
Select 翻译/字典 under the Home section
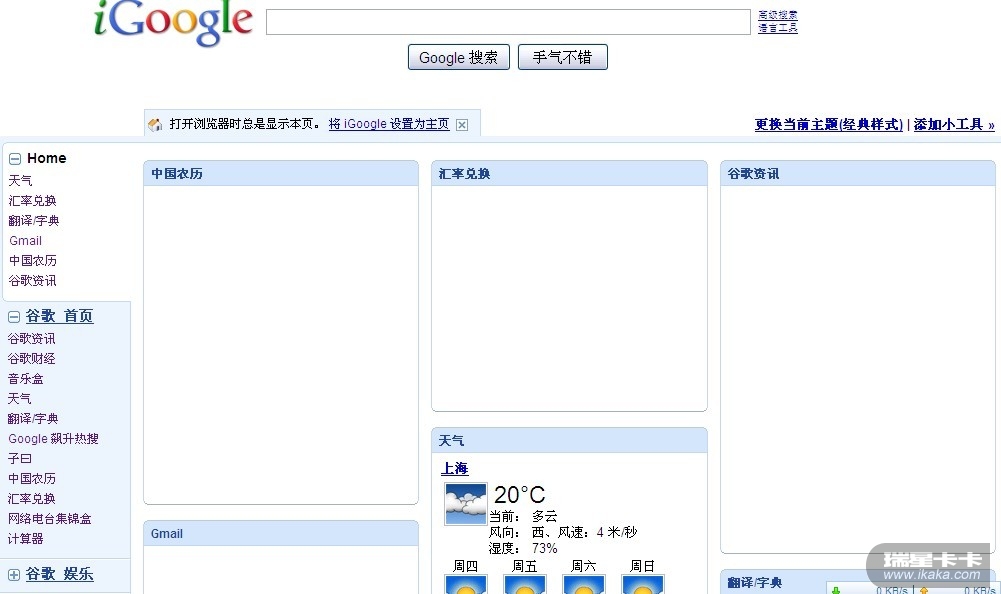34,220
